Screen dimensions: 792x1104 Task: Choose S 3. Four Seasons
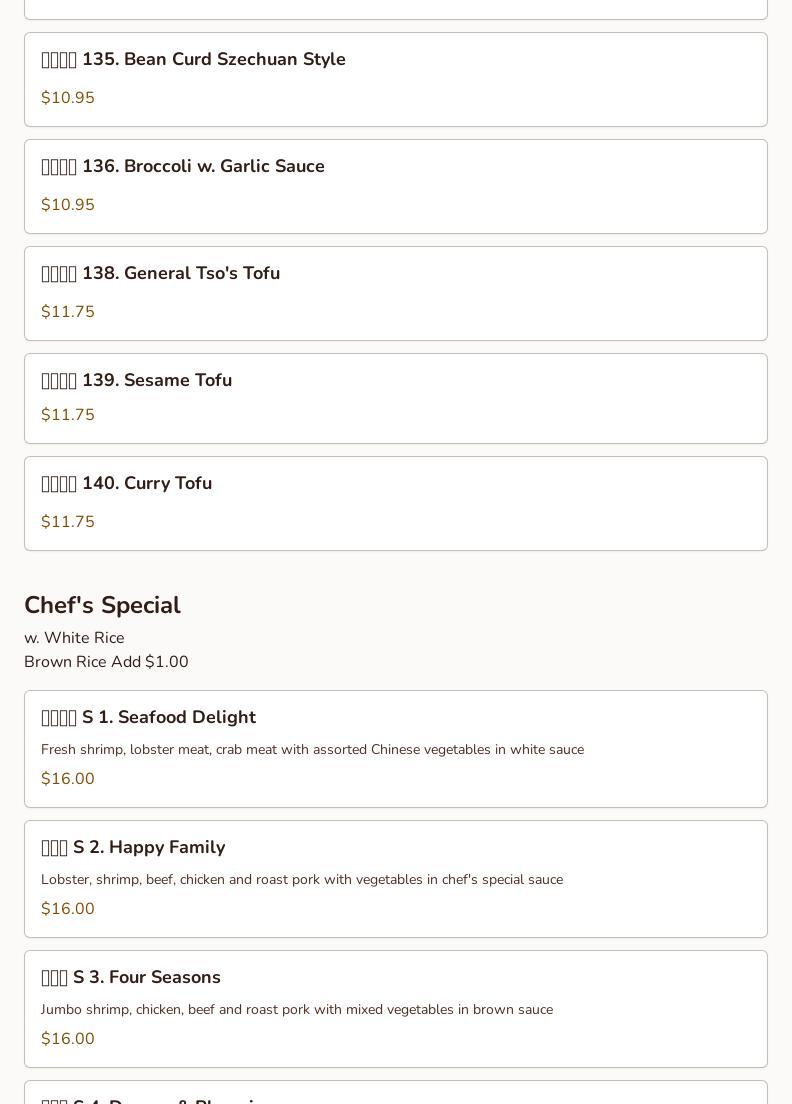click(x=396, y=1009)
